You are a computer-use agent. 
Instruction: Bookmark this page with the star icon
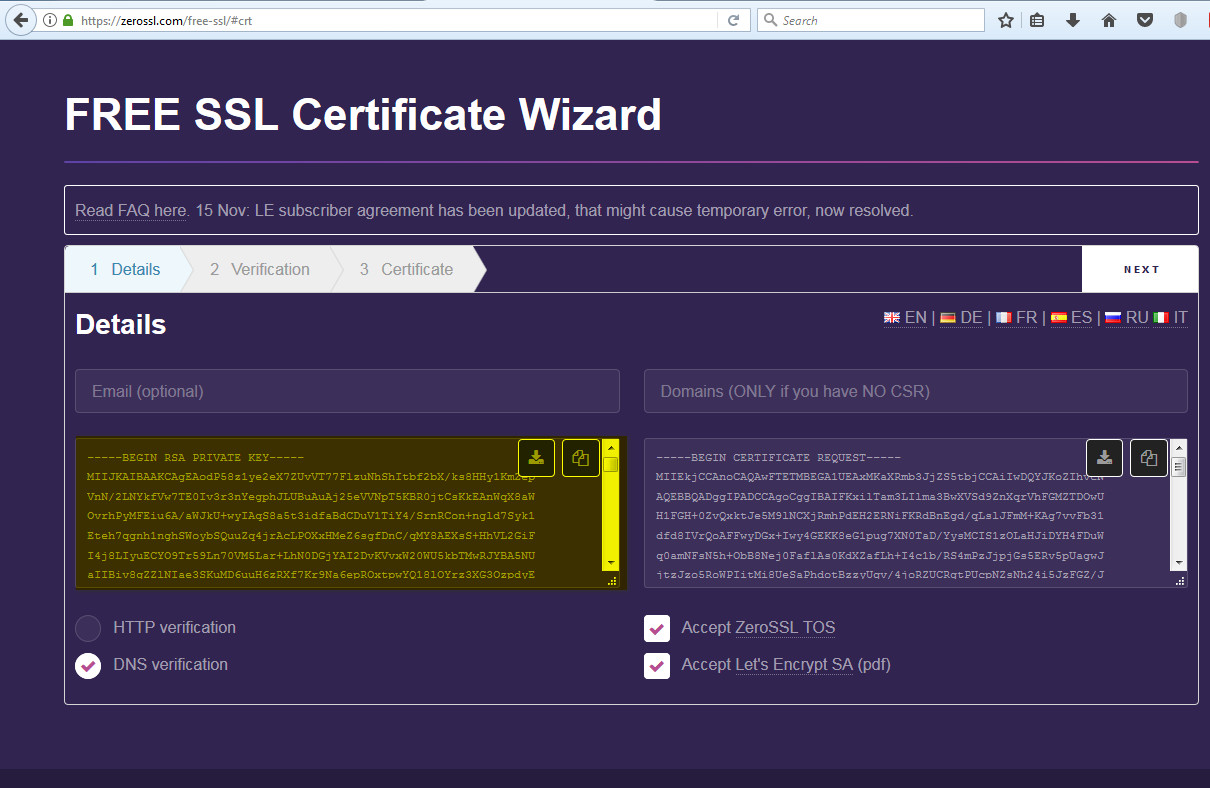pyautogui.click(x=1006, y=20)
